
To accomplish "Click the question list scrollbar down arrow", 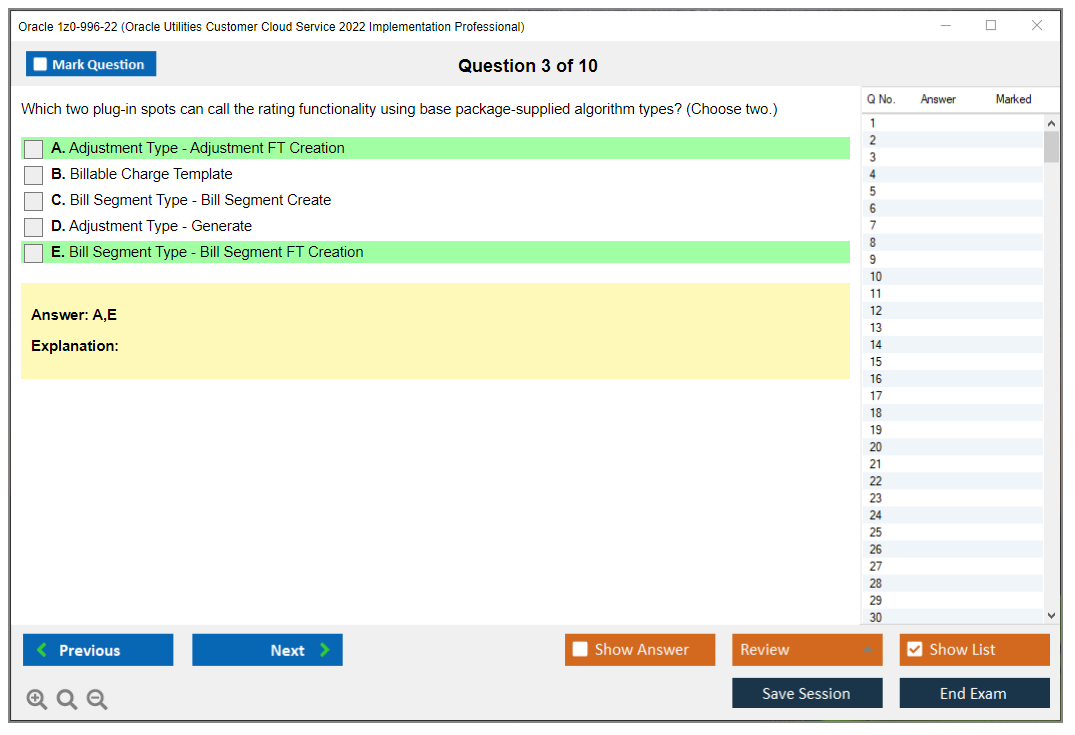I will coord(1051,615).
